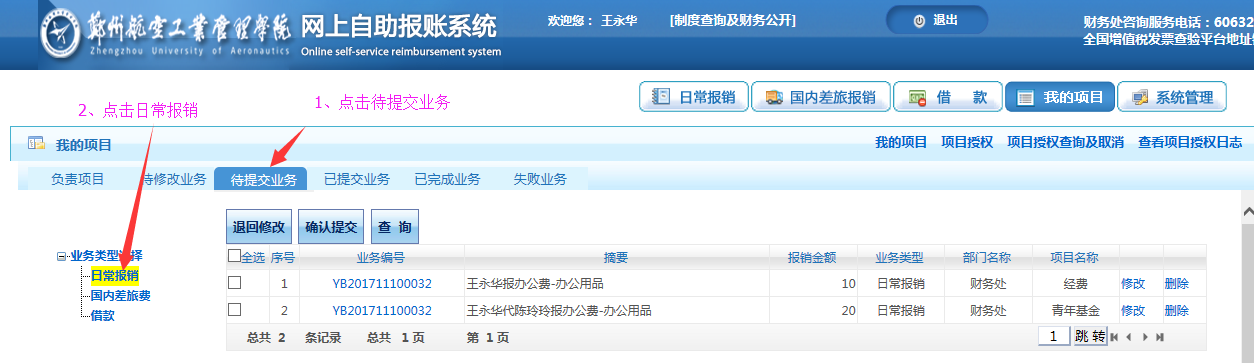Click the 项目授权 link
Image resolution: width=1254 pixels, height=363 pixels.
coord(967,143)
